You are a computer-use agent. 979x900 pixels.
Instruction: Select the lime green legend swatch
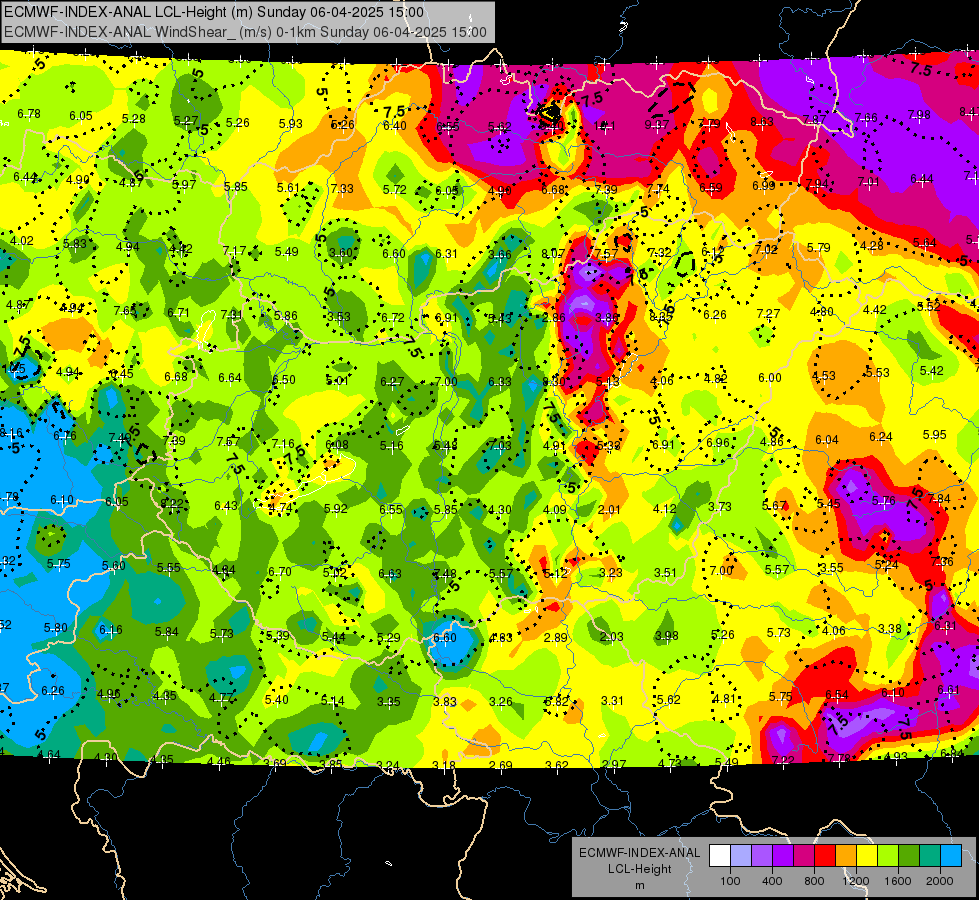click(x=888, y=856)
